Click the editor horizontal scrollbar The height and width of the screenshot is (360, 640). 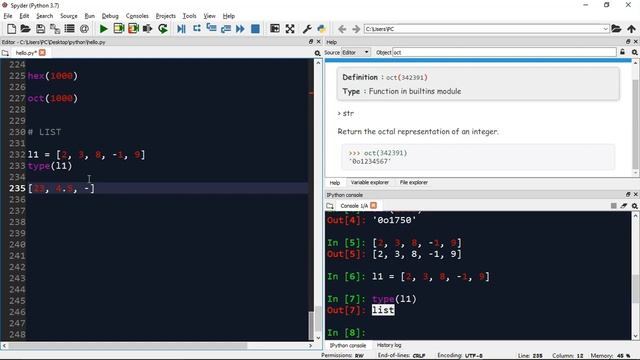[128, 346]
